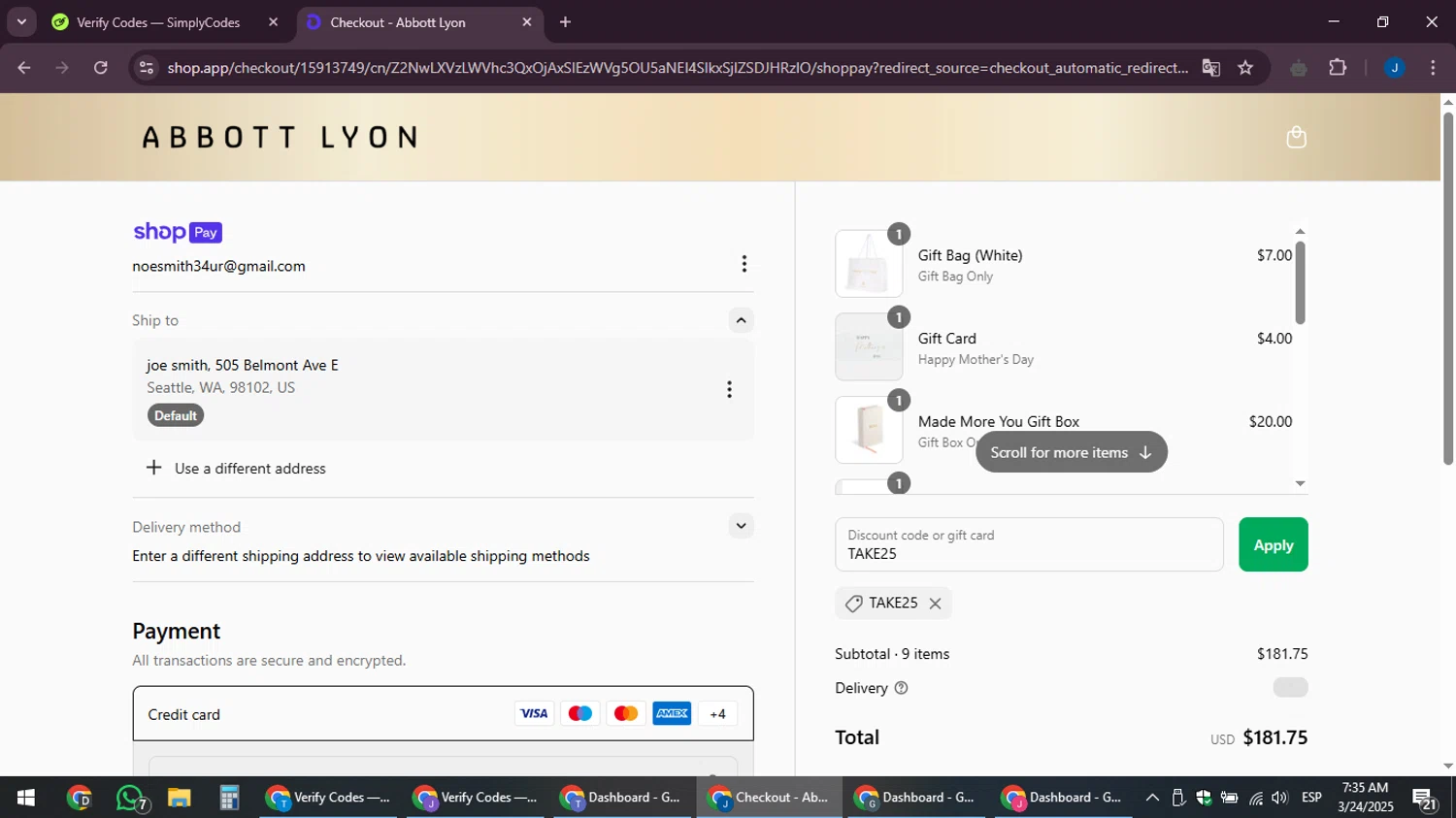Click the items list scroll up arrow

1300,231
